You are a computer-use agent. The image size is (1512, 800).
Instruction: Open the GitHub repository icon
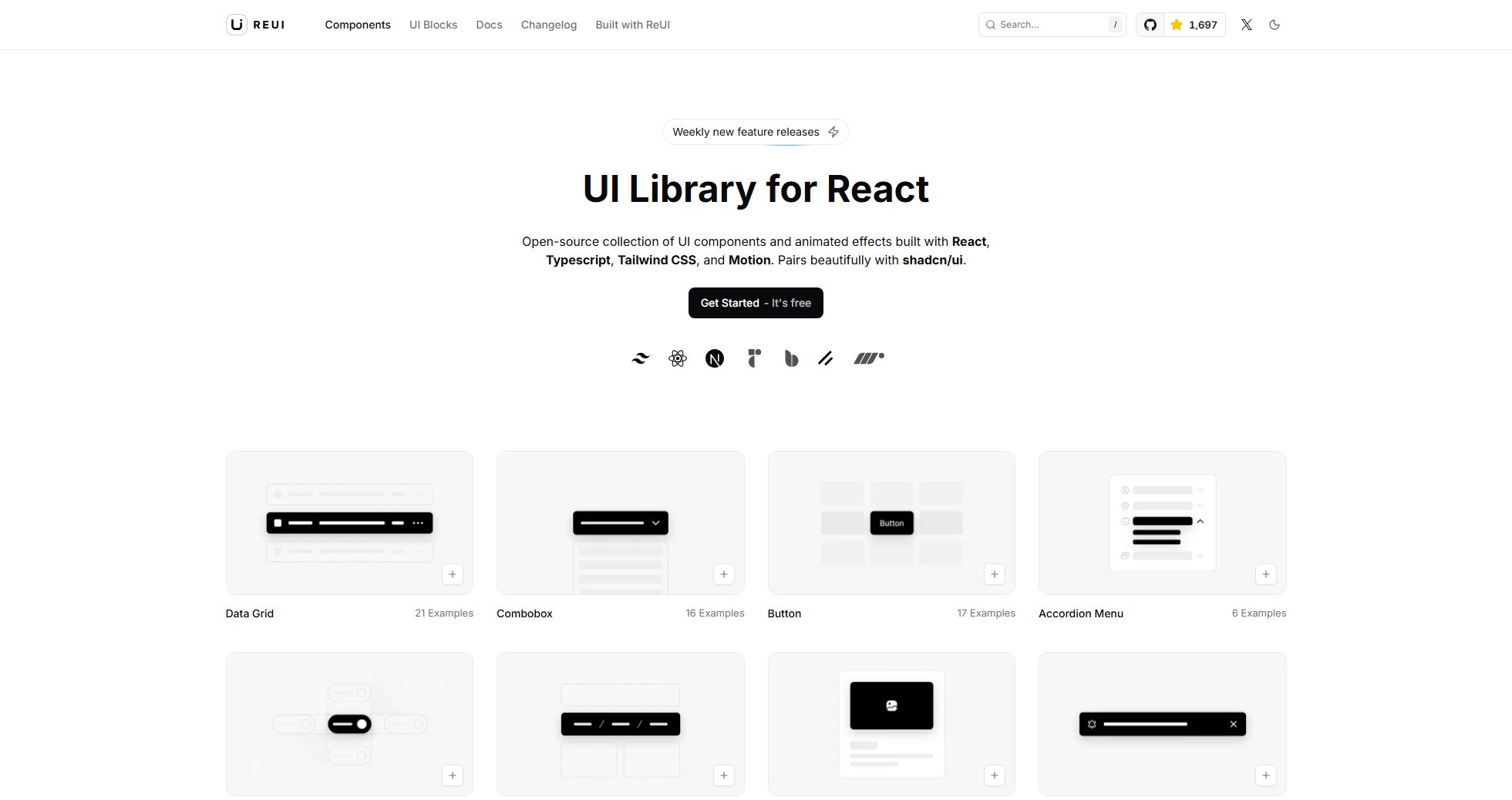pos(1150,25)
